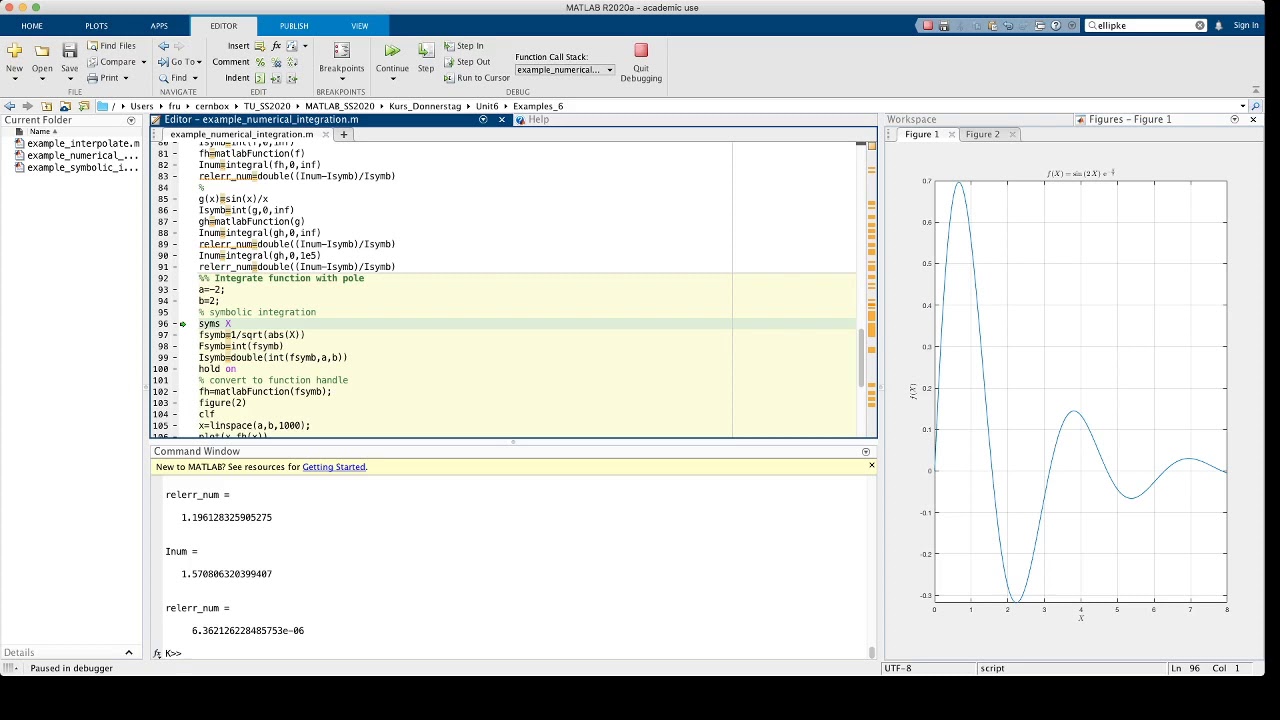
Task: Click the Print tool
Action: click(x=103, y=78)
